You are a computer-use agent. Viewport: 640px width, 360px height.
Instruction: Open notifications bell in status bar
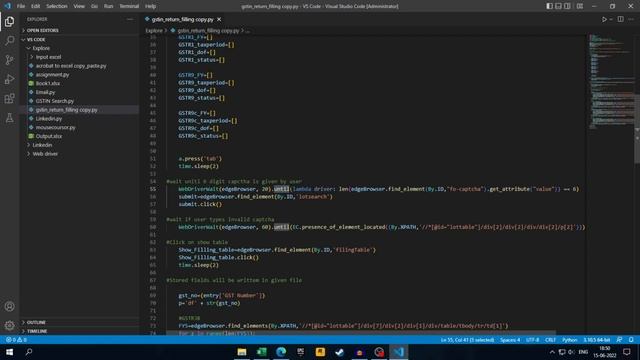[x=631, y=340]
